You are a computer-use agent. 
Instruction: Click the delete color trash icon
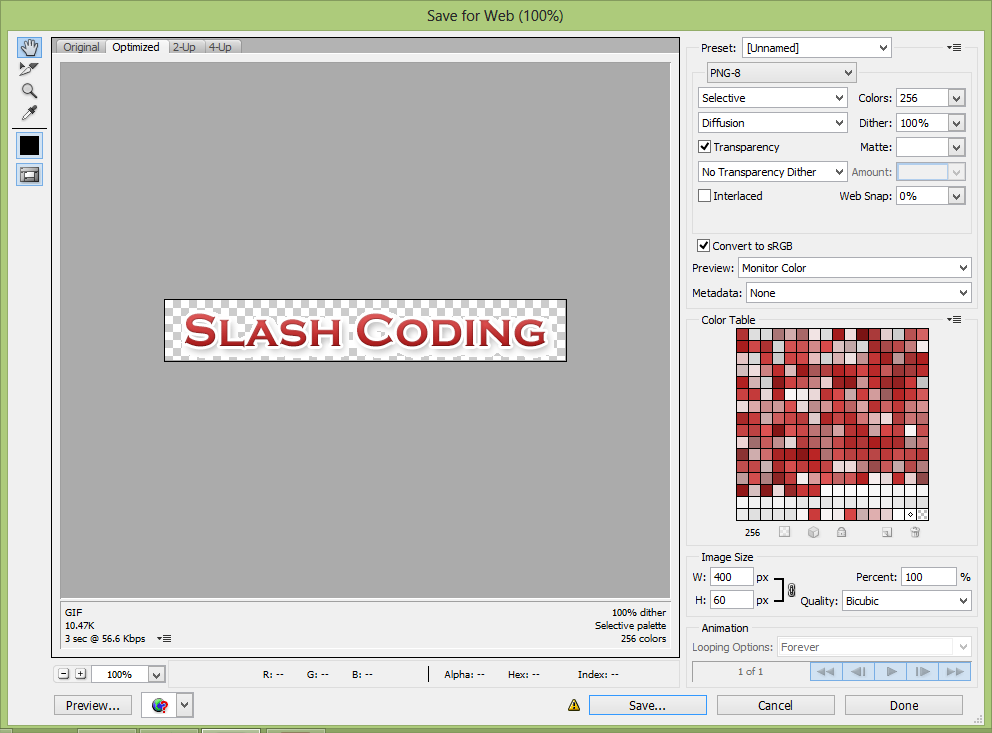915,532
